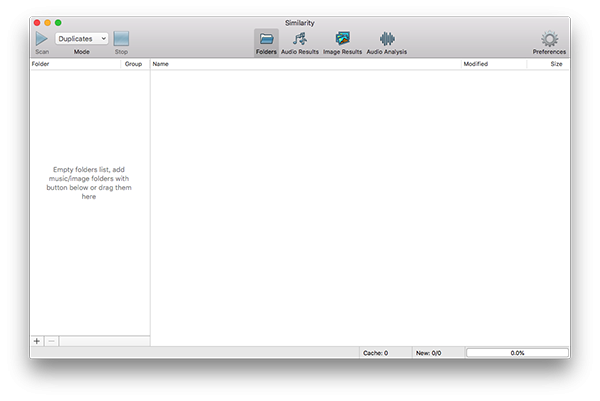
Task: Maximize the window with green button
Action: click(x=58, y=23)
